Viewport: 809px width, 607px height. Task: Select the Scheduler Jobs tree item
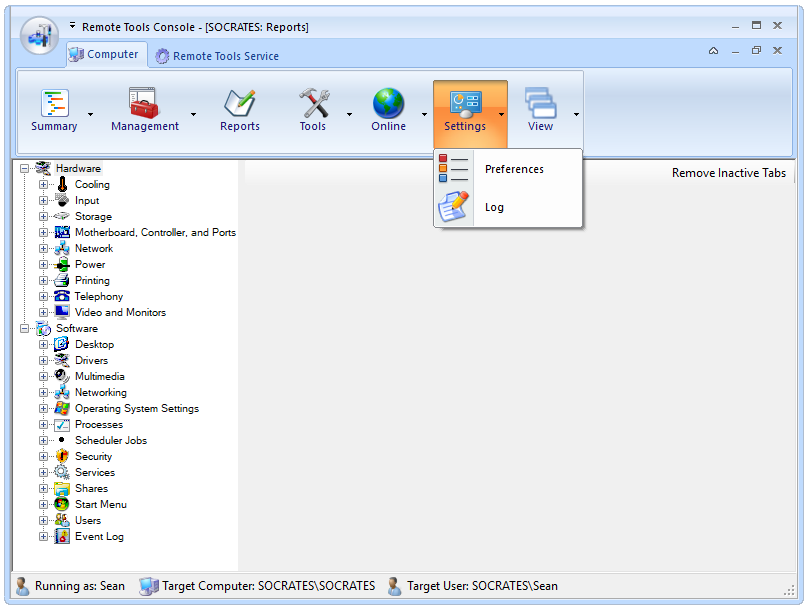pos(111,440)
